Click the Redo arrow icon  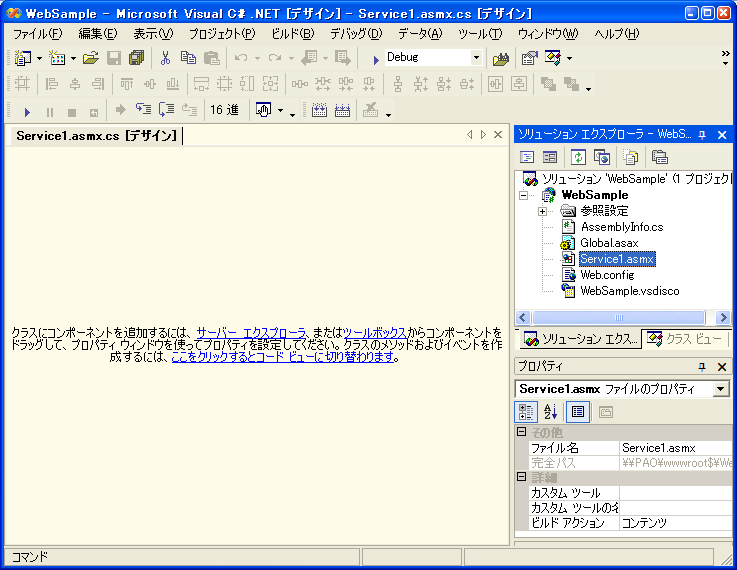(x=275, y=58)
